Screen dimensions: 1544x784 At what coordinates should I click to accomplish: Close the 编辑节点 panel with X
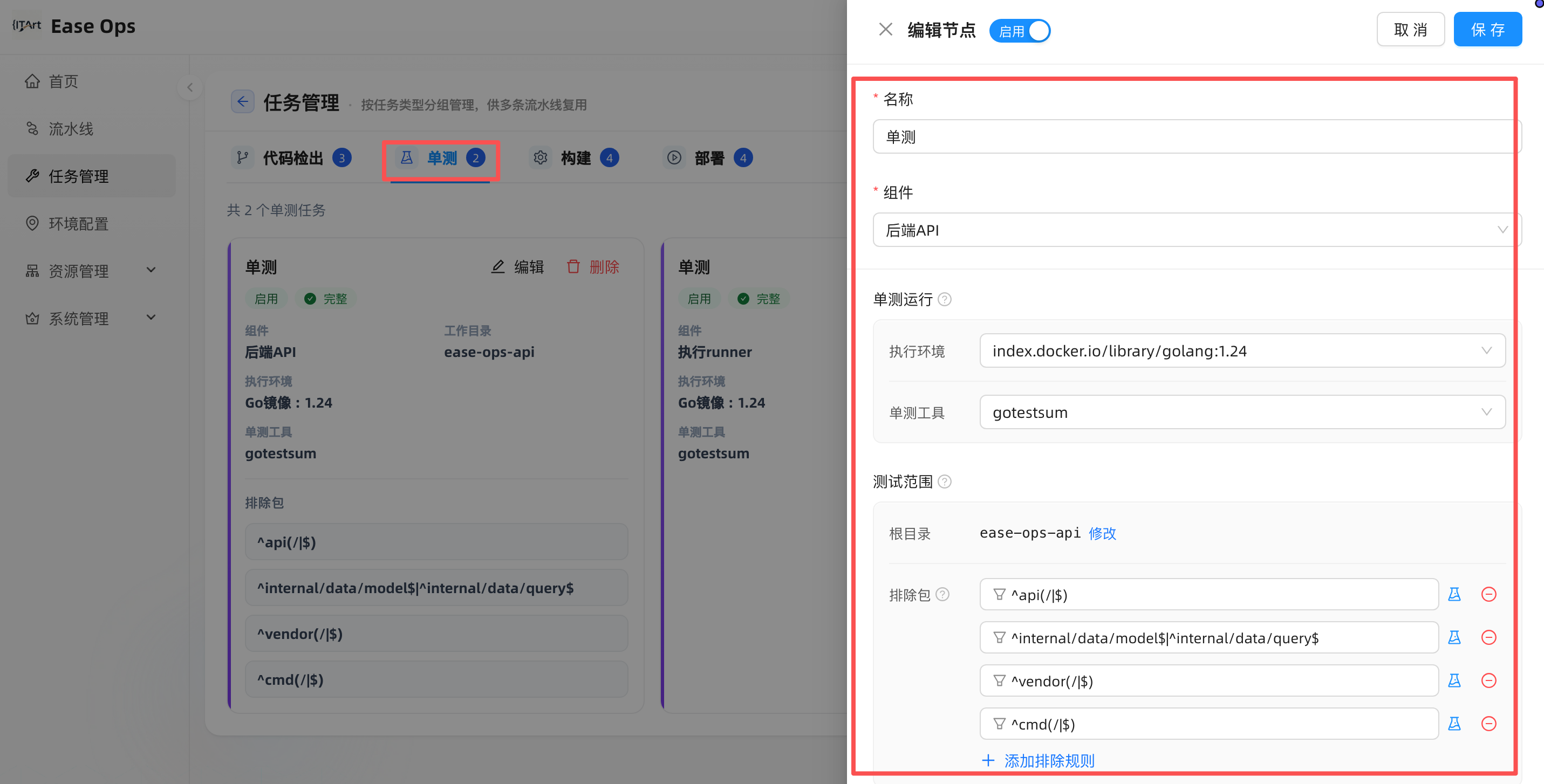tap(885, 29)
